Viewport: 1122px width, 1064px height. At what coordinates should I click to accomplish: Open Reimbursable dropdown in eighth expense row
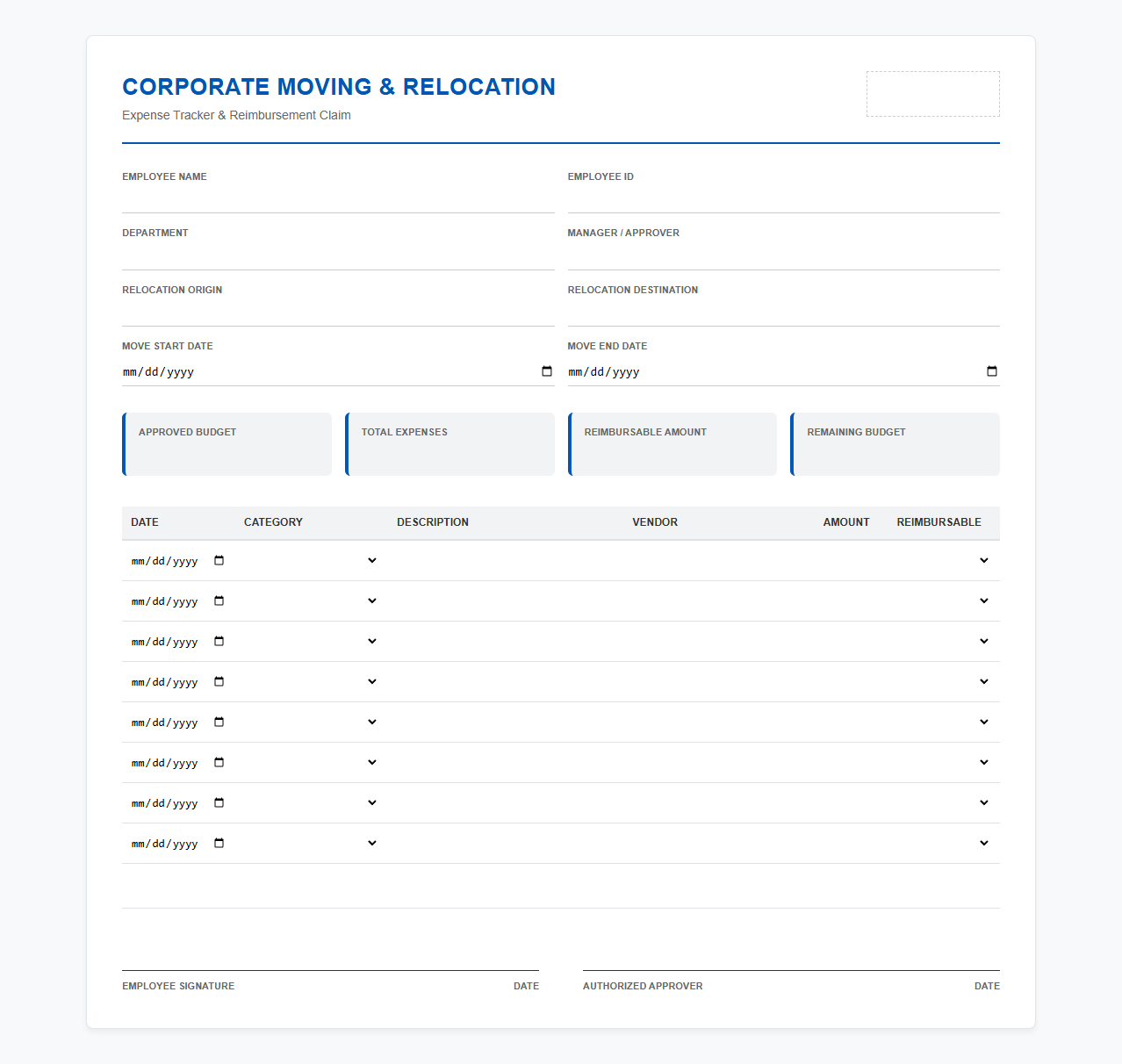coord(943,843)
